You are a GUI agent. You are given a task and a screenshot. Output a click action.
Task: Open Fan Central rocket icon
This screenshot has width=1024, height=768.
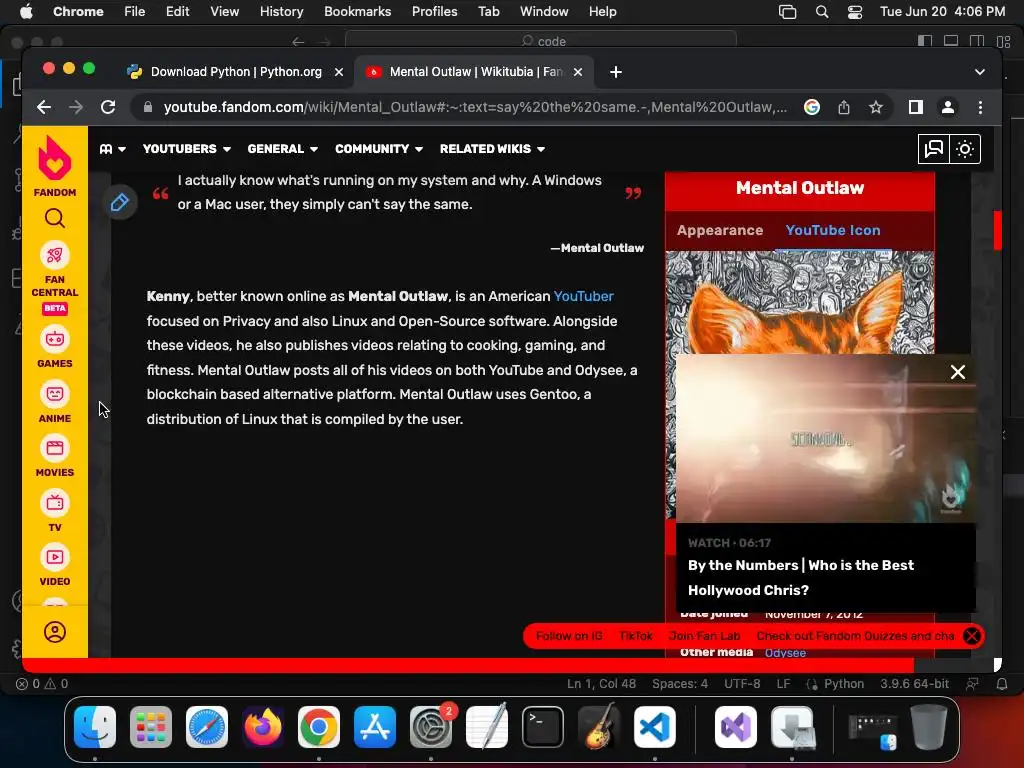pos(55,255)
